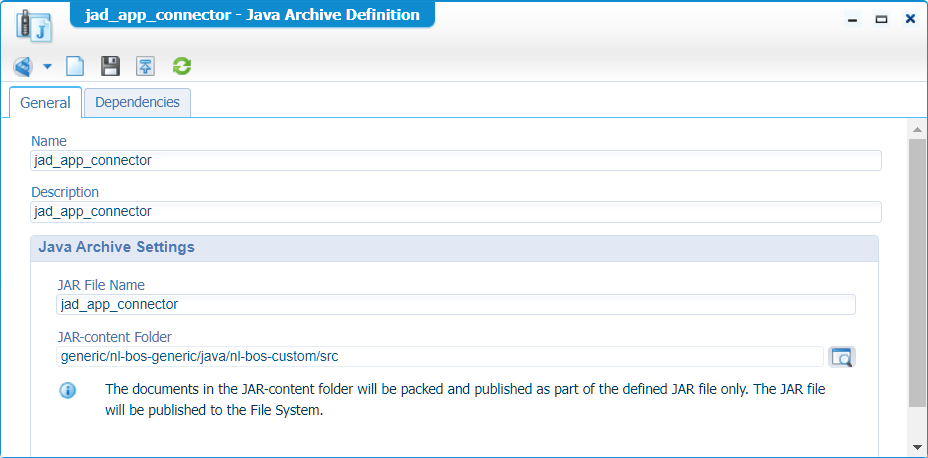Click the blue actions icon in toolbar
Image resolution: width=928 pixels, height=458 pixels.
[x=23, y=67]
